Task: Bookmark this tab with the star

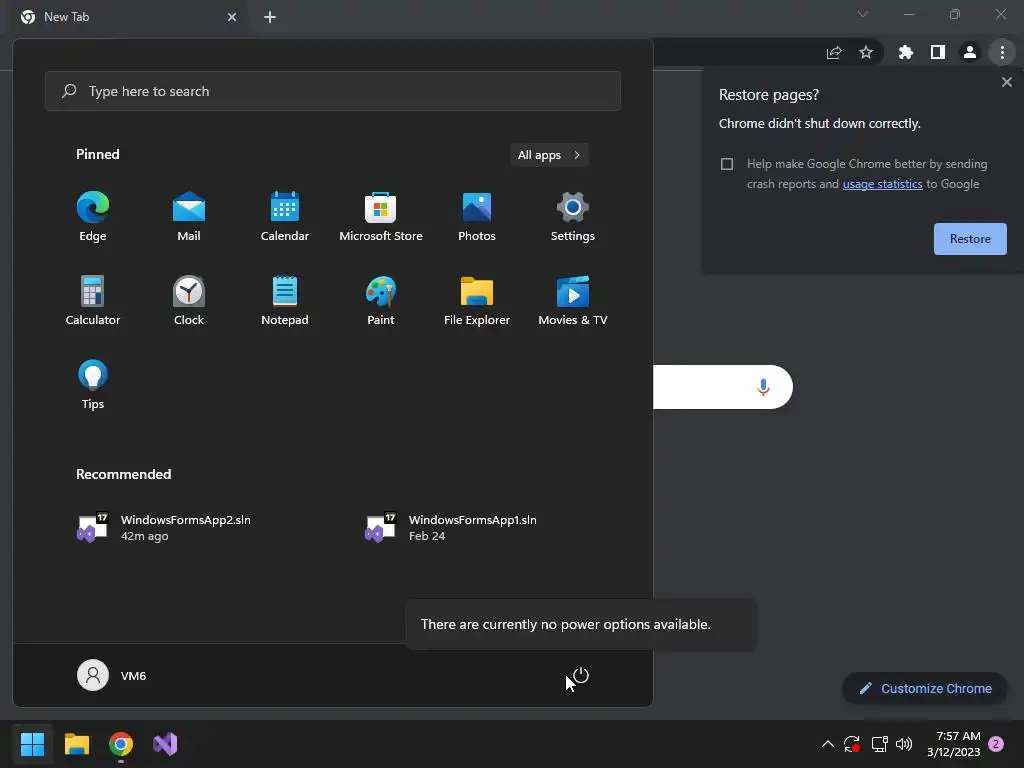Action: pyautogui.click(x=866, y=52)
